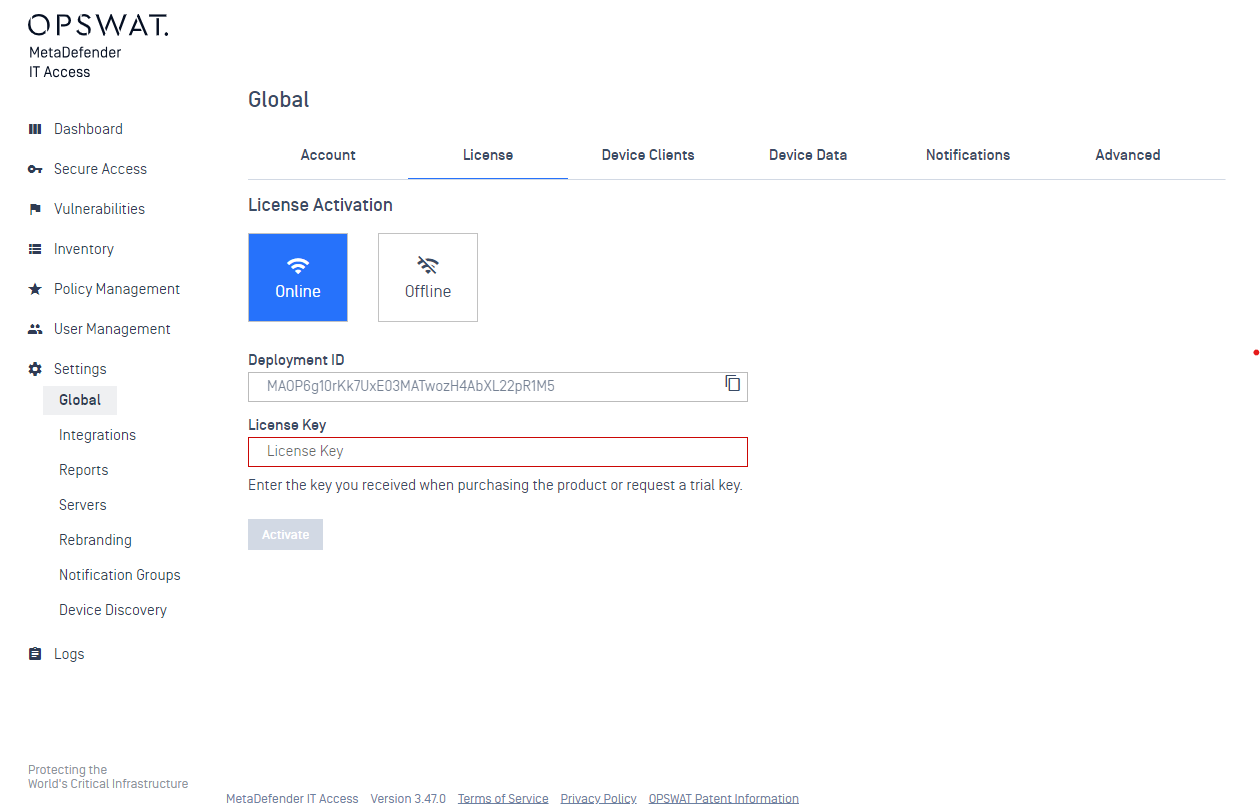Click the Policy Management star icon

(35, 289)
